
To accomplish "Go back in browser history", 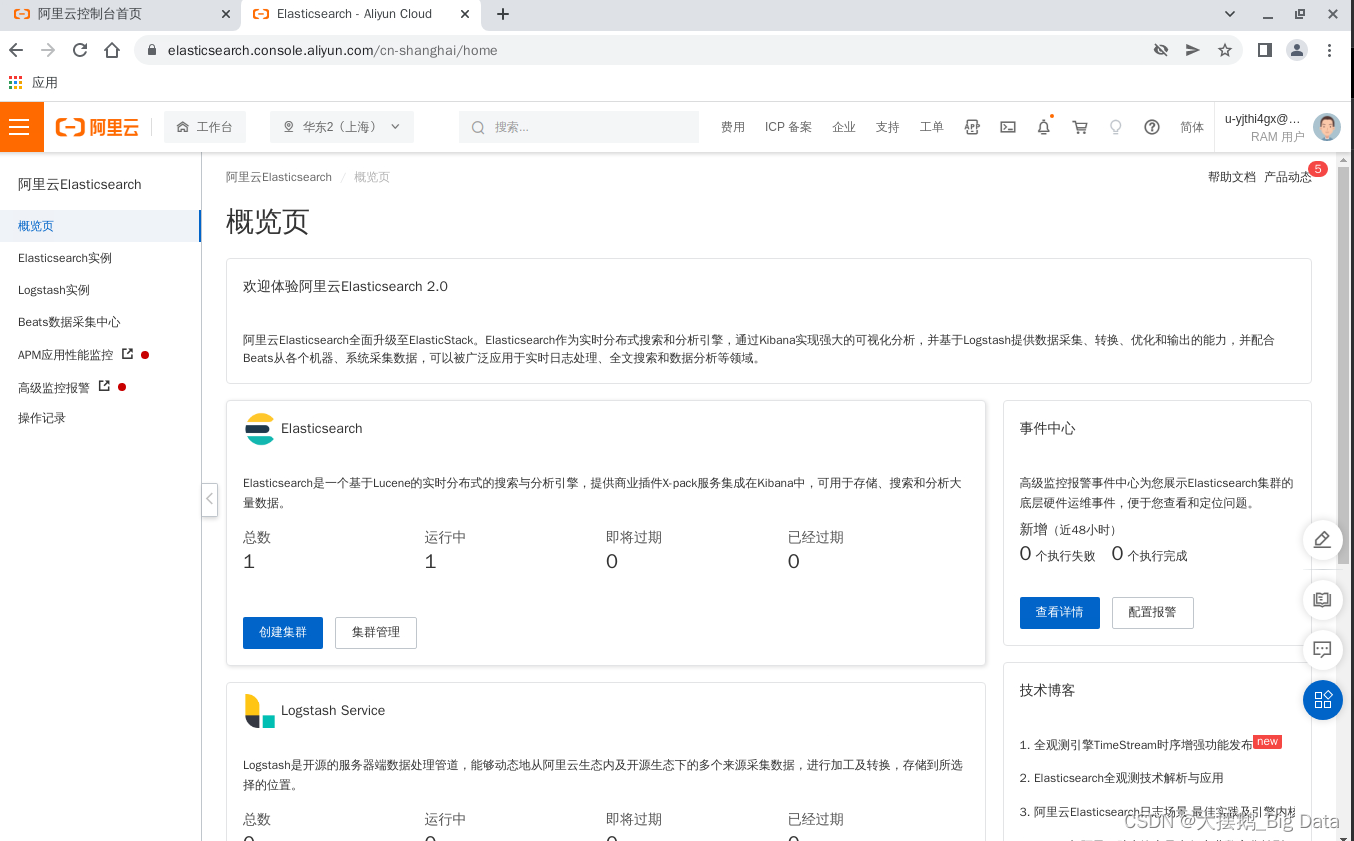I will click(16, 50).
